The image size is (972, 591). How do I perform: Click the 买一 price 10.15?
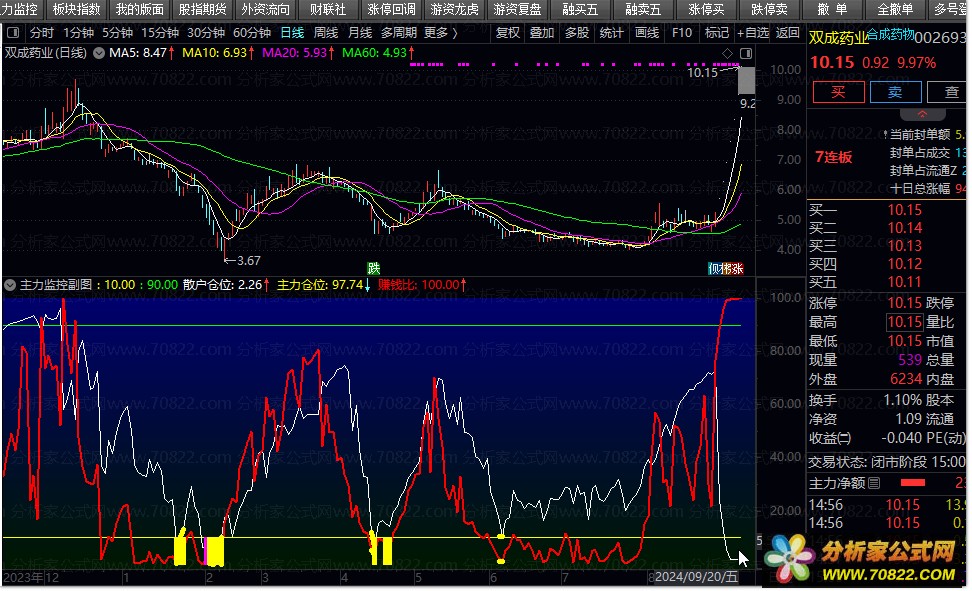tap(904, 210)
